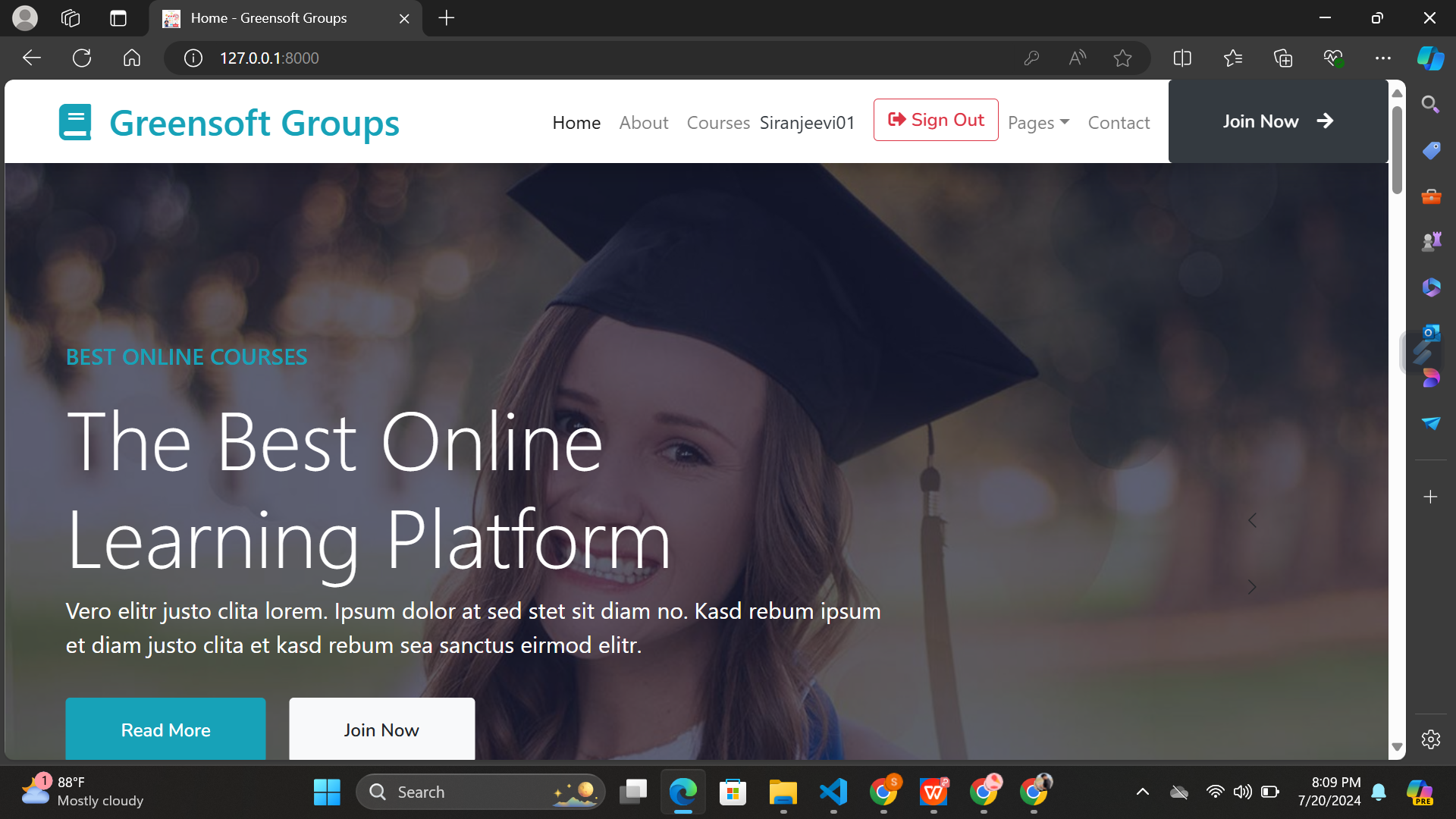
Task: Close the Home - Greensoft Groups tab
Action: [x=404, y=18]
